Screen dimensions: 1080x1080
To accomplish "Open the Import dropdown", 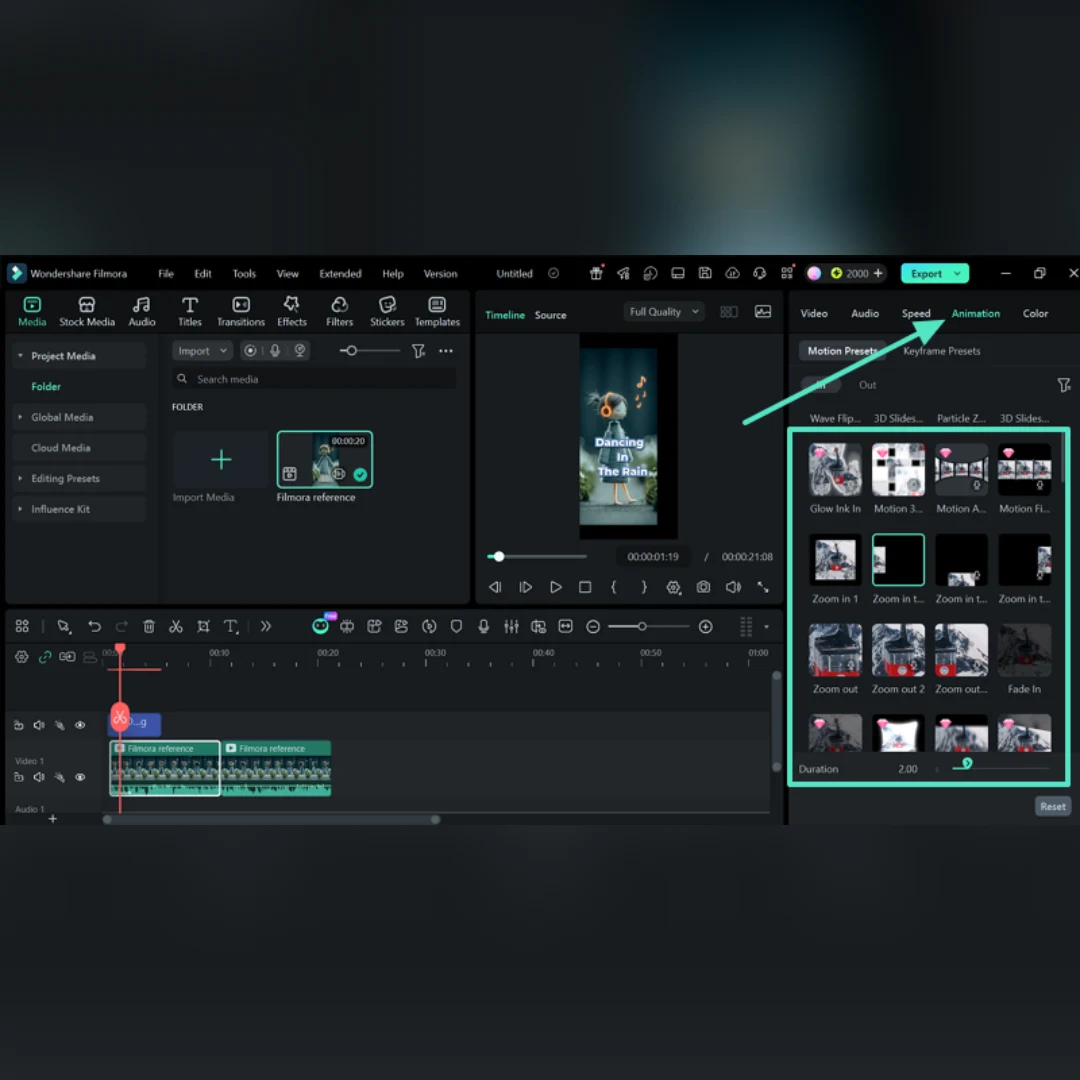I will 202,351.
